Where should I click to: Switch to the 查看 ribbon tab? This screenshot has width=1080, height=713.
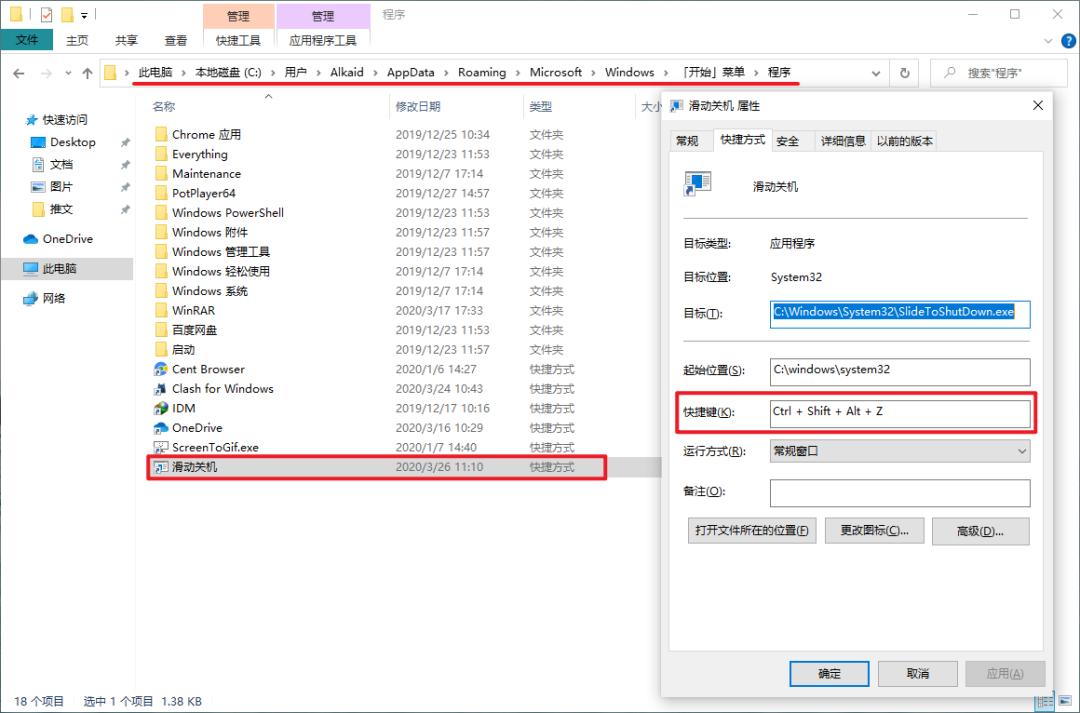(x=176, y=40)
